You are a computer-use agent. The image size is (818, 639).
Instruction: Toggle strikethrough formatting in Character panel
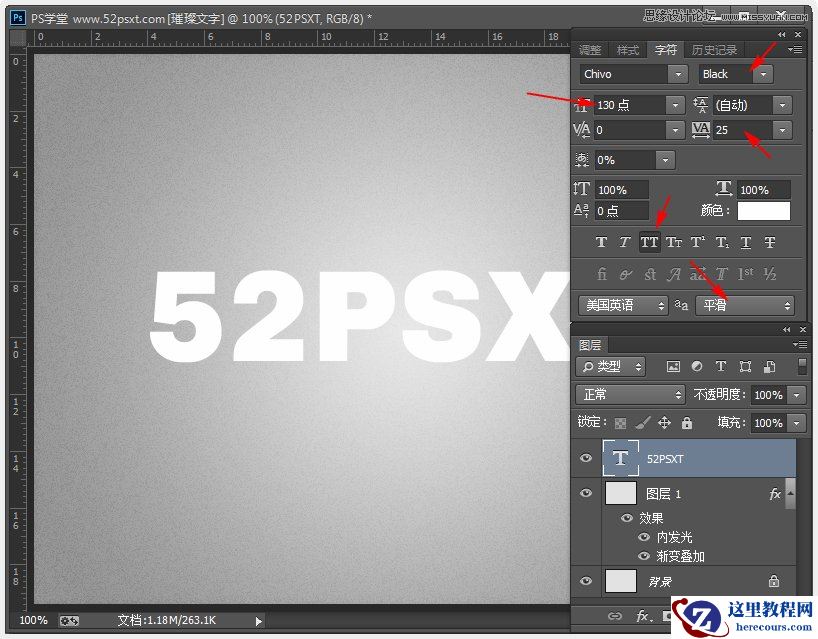(x=769, y=241)
